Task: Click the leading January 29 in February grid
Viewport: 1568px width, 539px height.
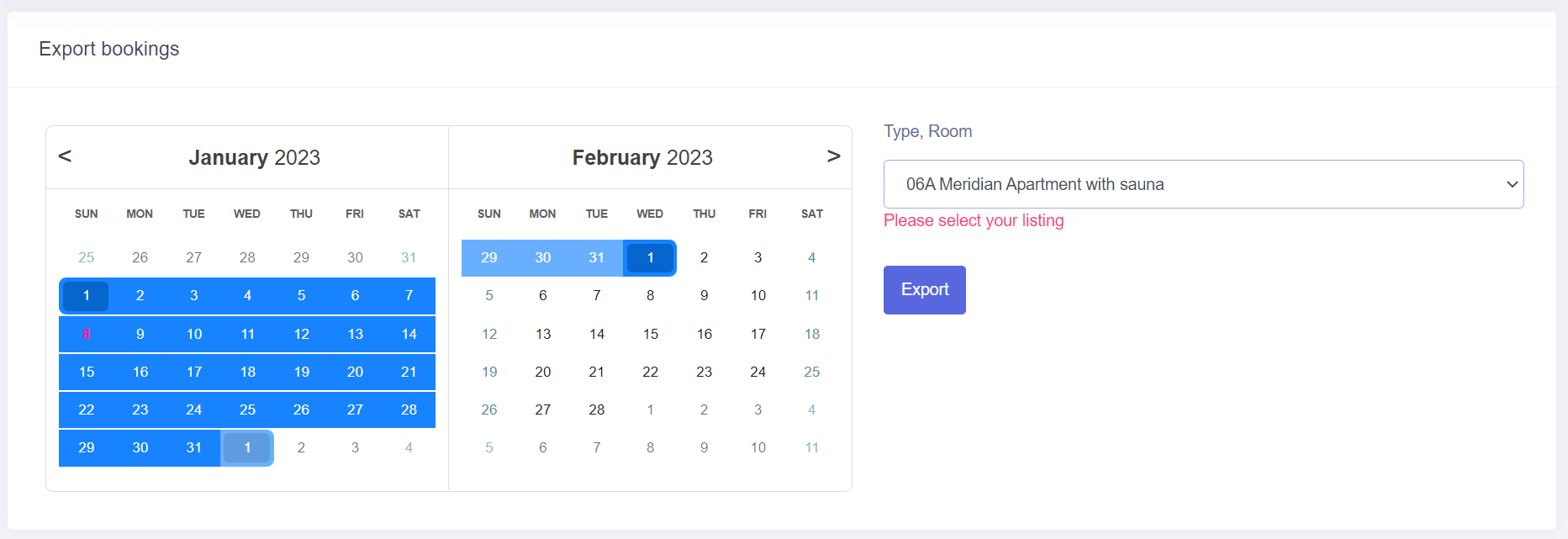Action: pyautogui.click(x=489, y=257)
